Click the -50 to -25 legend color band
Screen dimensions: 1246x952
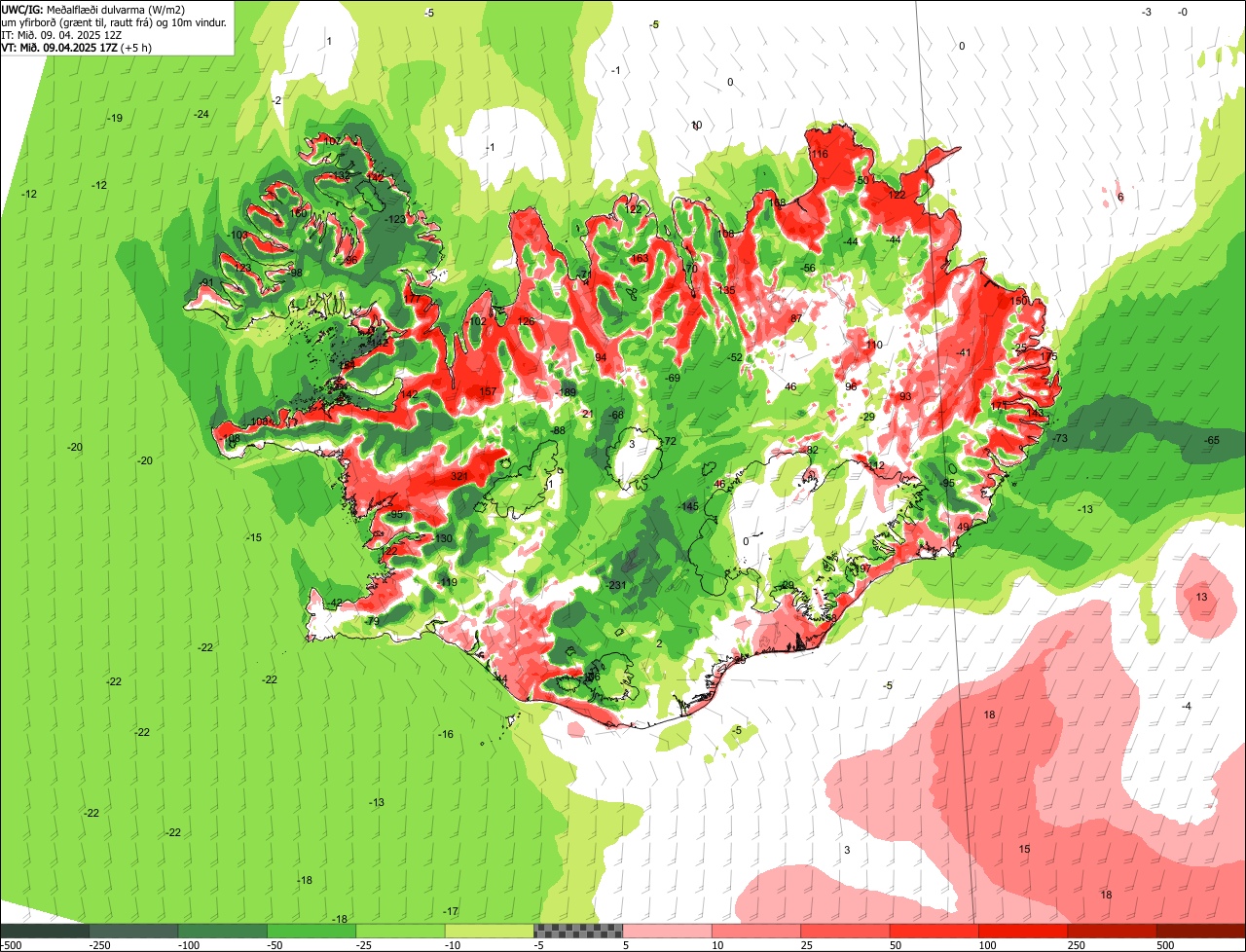pos(311,932)
